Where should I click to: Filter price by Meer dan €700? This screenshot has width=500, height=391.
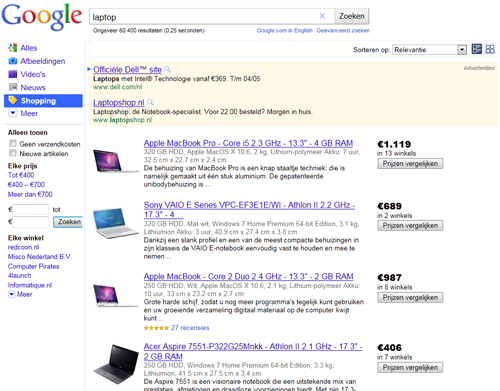click(30, 194)
